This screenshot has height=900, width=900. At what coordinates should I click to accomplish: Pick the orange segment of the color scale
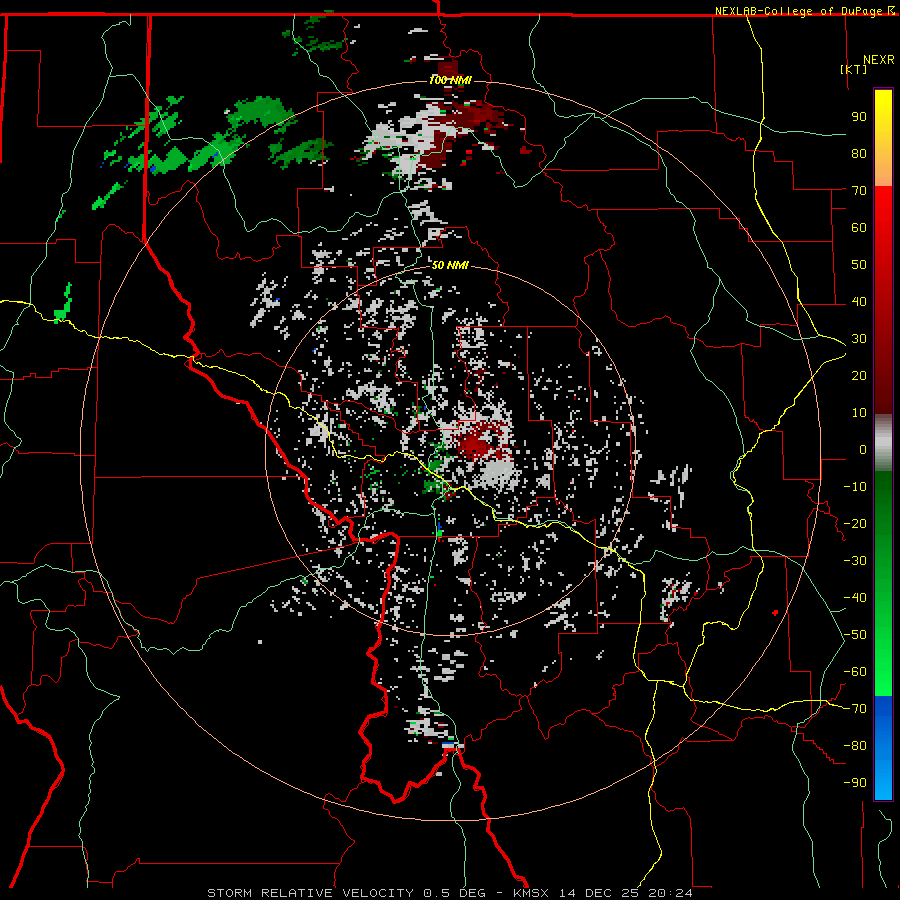(883, 168)
